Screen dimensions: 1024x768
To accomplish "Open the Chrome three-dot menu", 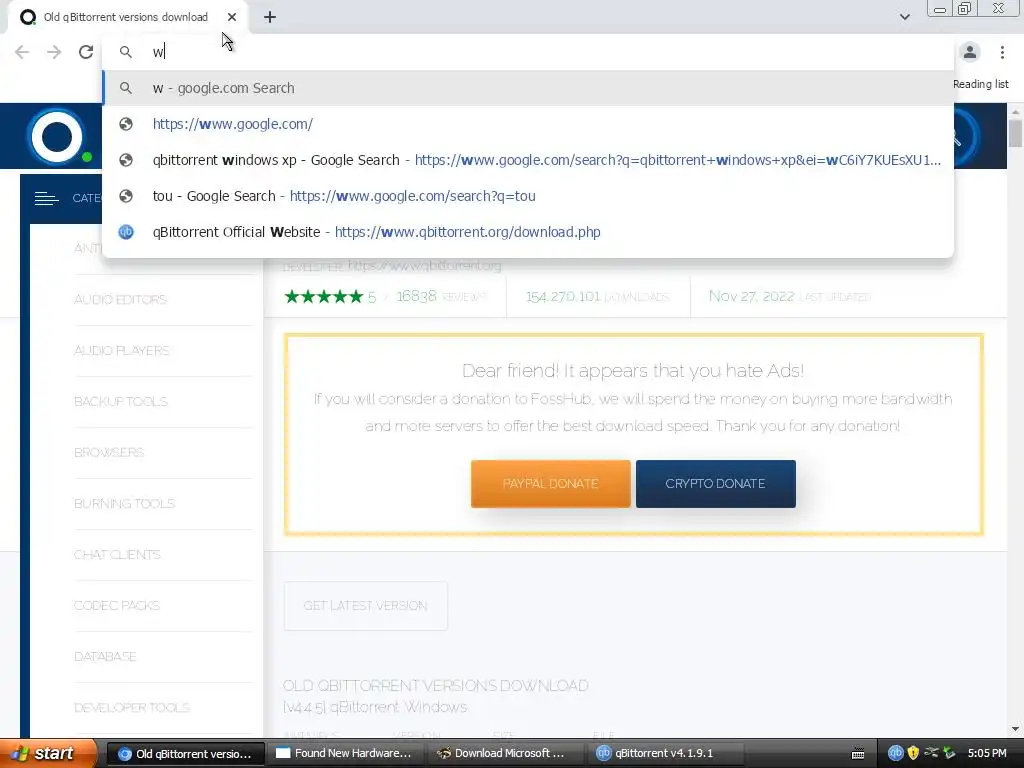I will 1002,52.
